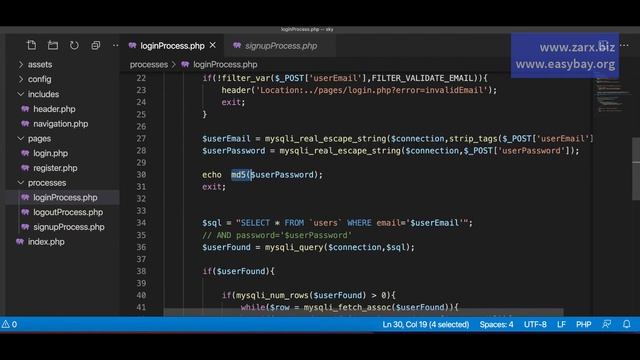The image size is (640, 360).
Task: Collapse the pages folder
Action: pos(39,139)
